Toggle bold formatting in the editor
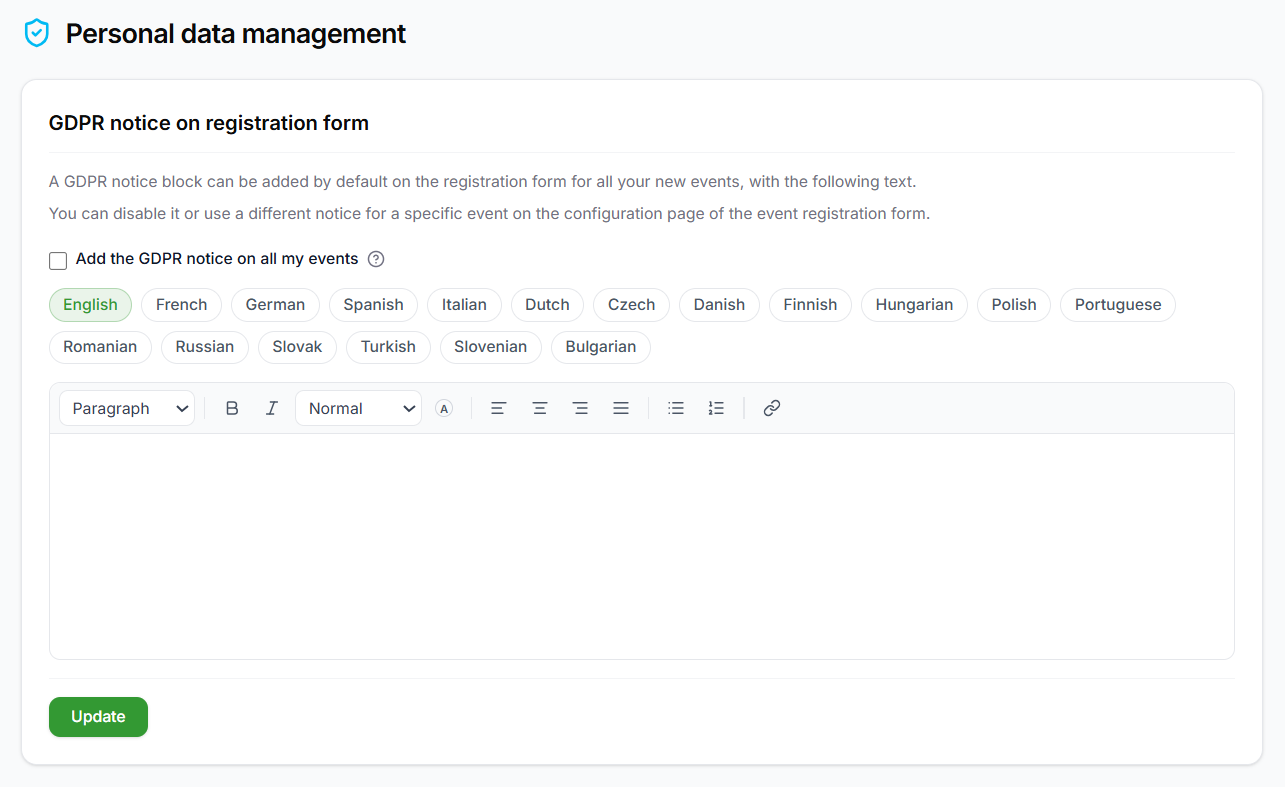This screenshot has width=1285, height=787. (x=232, y=408)
